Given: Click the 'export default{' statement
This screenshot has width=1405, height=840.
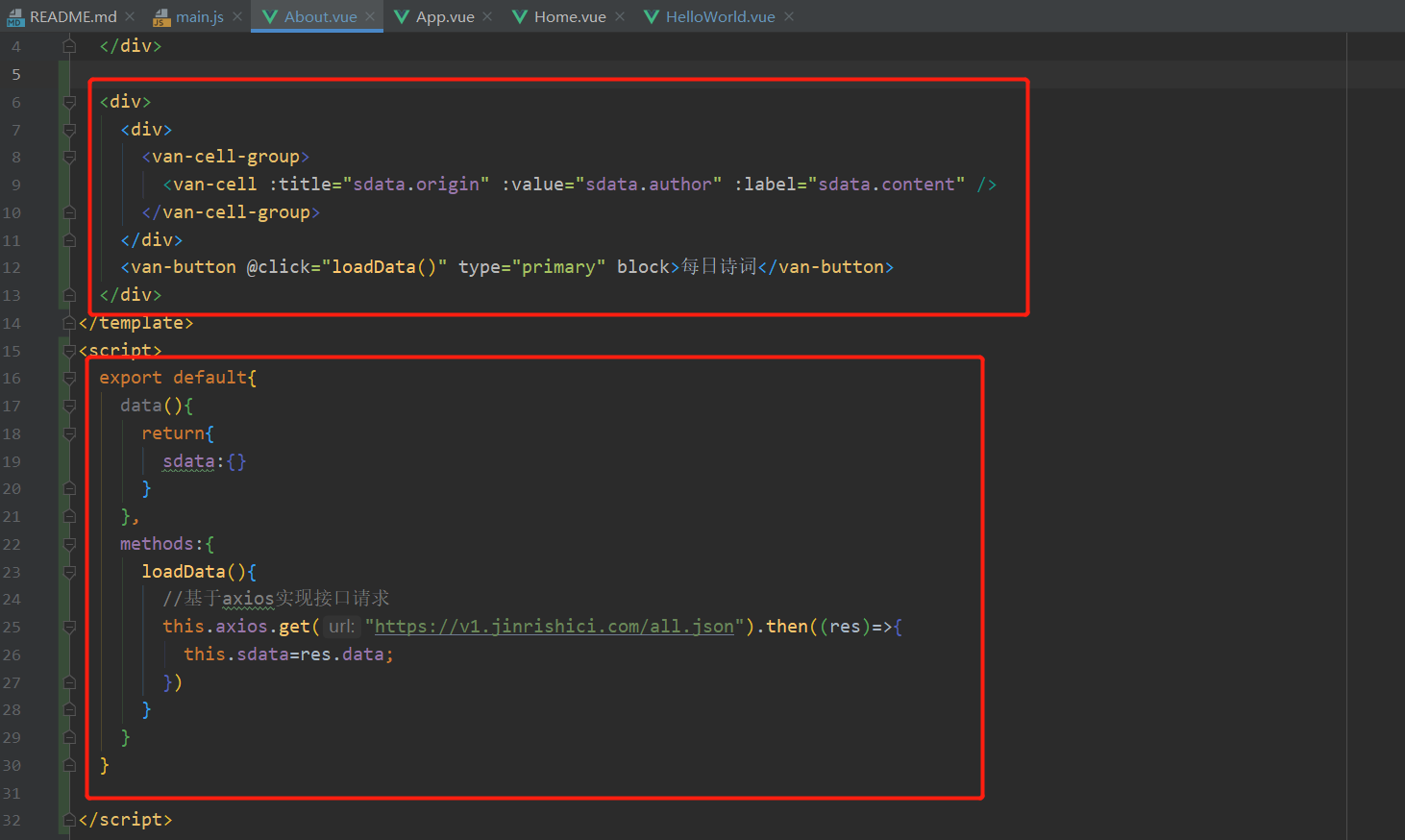Looking at the screenshot, I should [x=178, y=378].
